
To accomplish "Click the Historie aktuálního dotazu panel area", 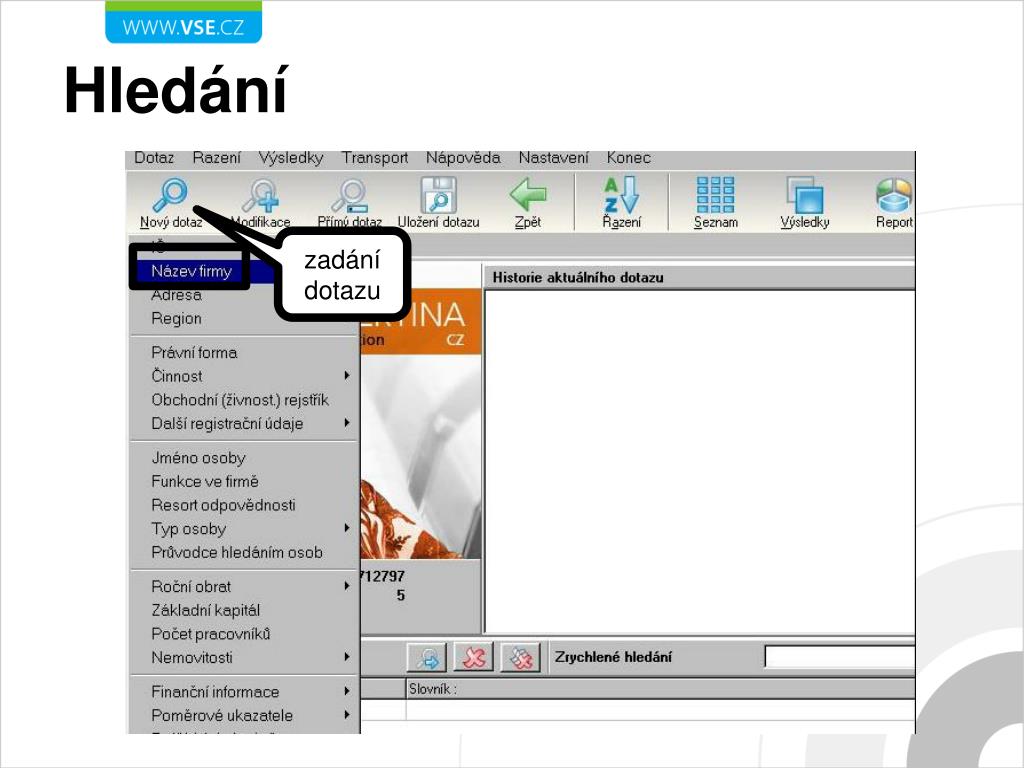I will 699,461.
